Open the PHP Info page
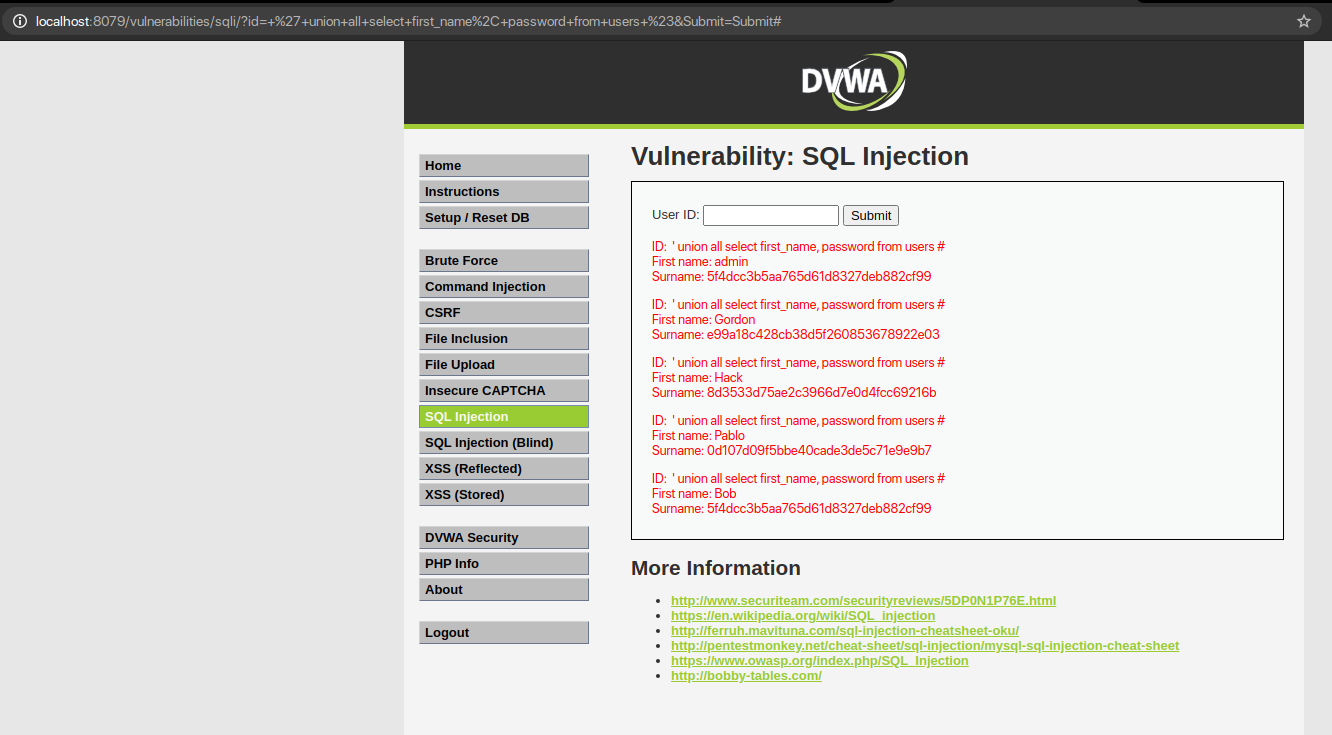 click(504, 564)
